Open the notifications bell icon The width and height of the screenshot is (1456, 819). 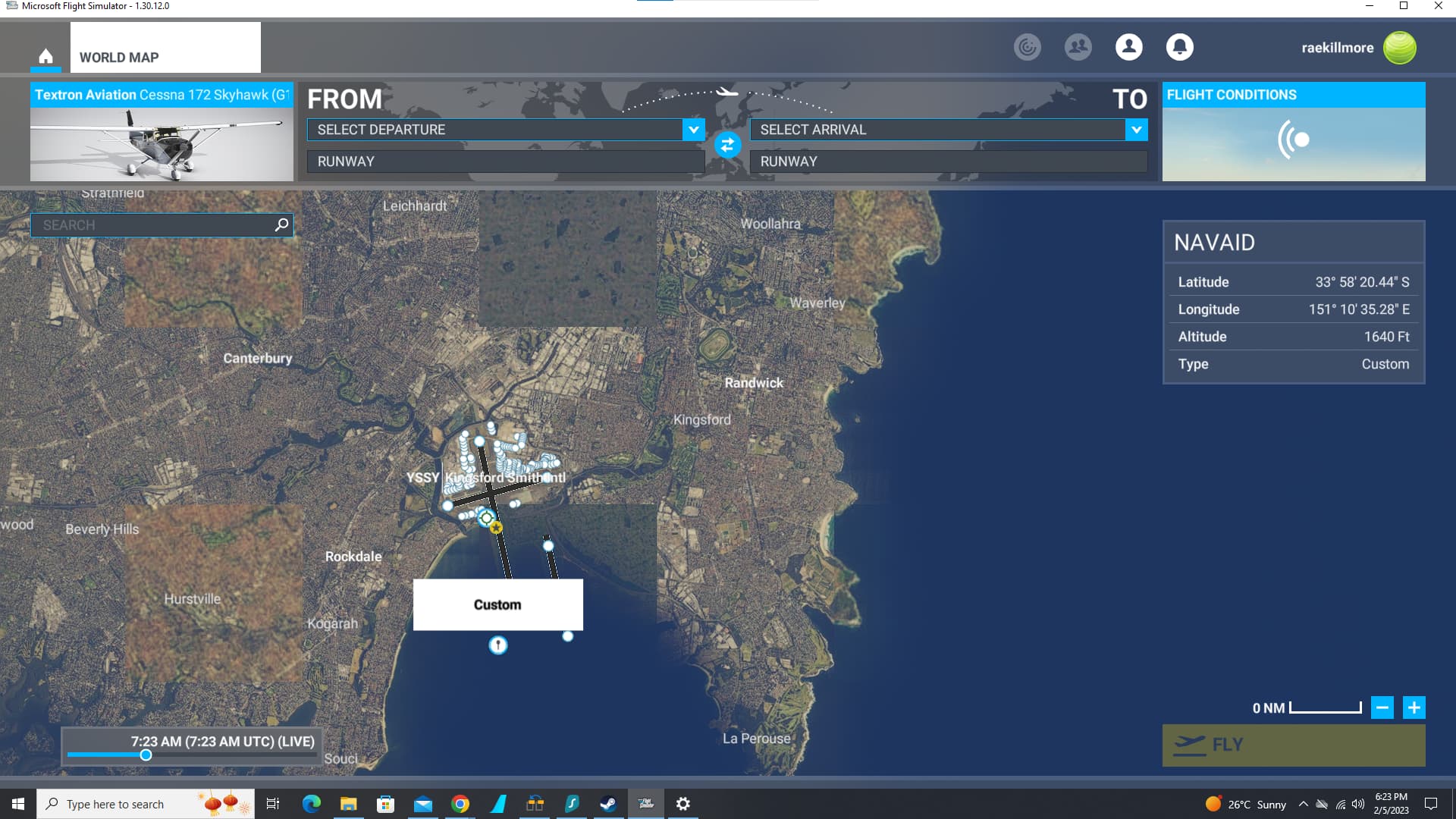(1179, 47)
